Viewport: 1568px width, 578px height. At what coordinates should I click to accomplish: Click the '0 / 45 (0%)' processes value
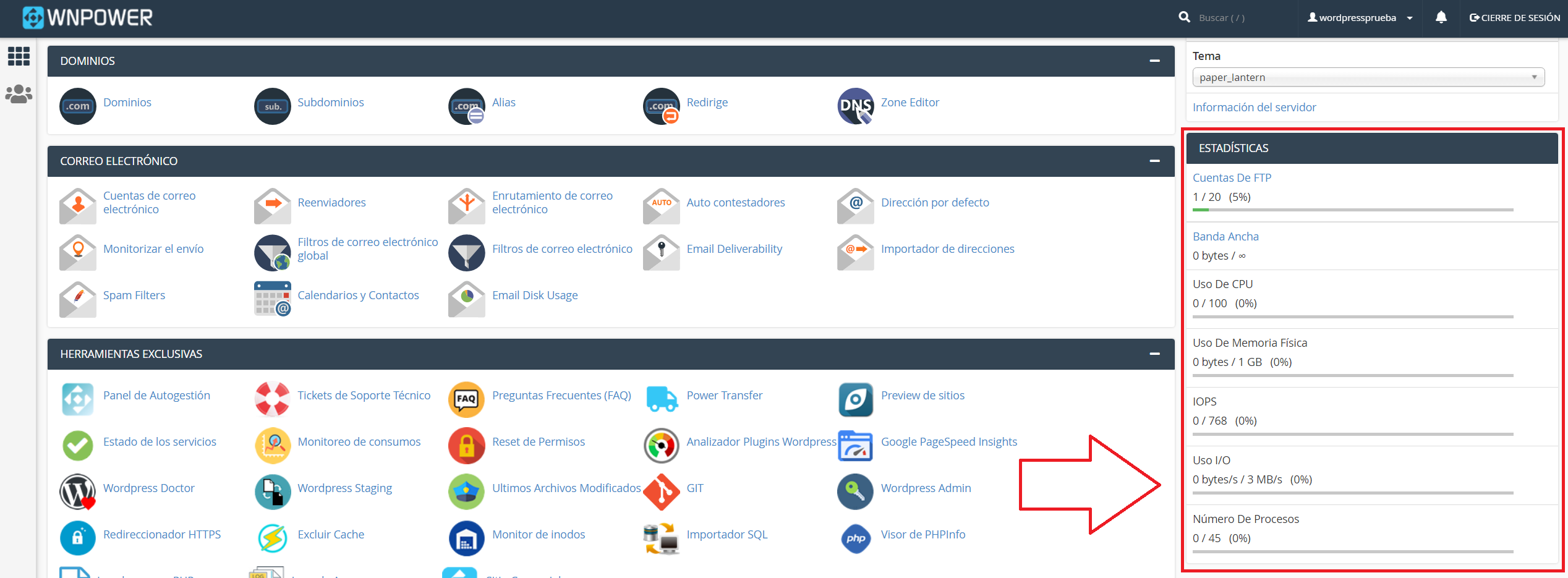point(1221,538)
